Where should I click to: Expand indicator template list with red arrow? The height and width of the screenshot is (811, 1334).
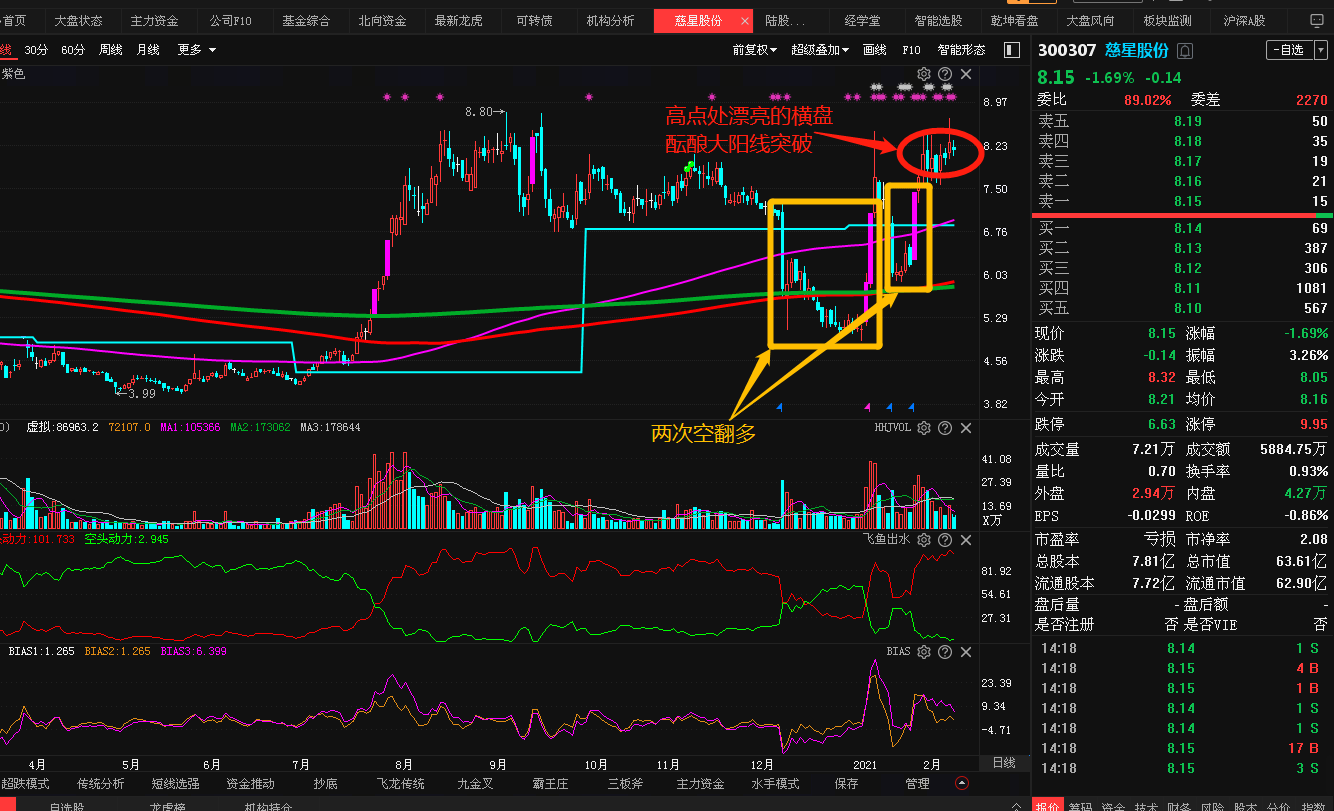coord(961,783)
